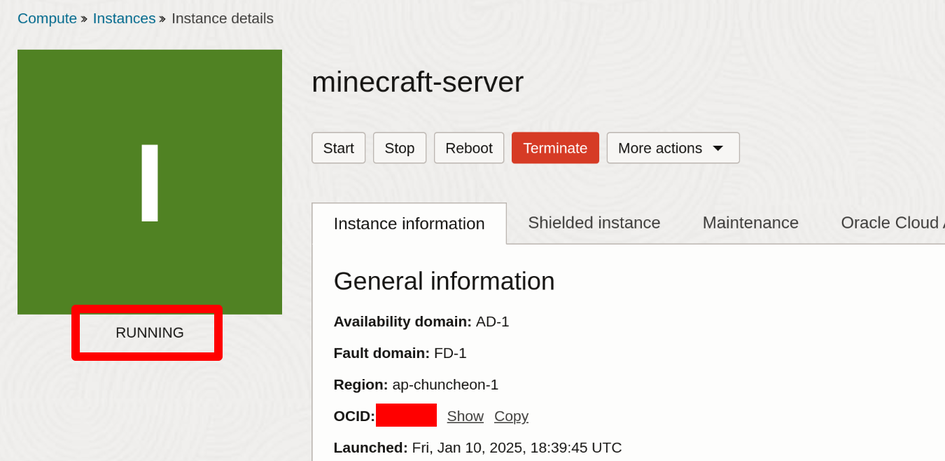Click the Instance details breadcrumb text
945x461 pixels.
point(222,19)
